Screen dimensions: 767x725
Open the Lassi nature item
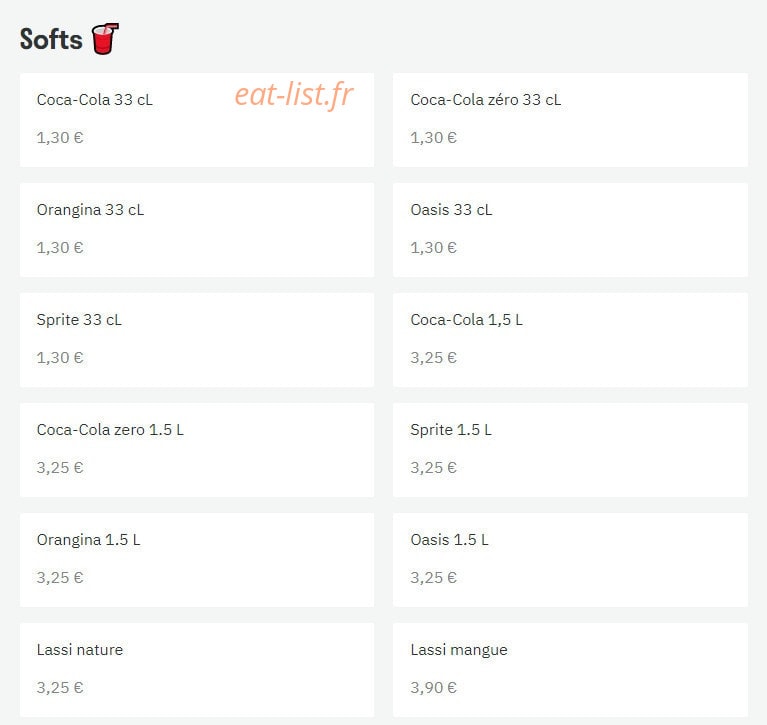(197, 670)
